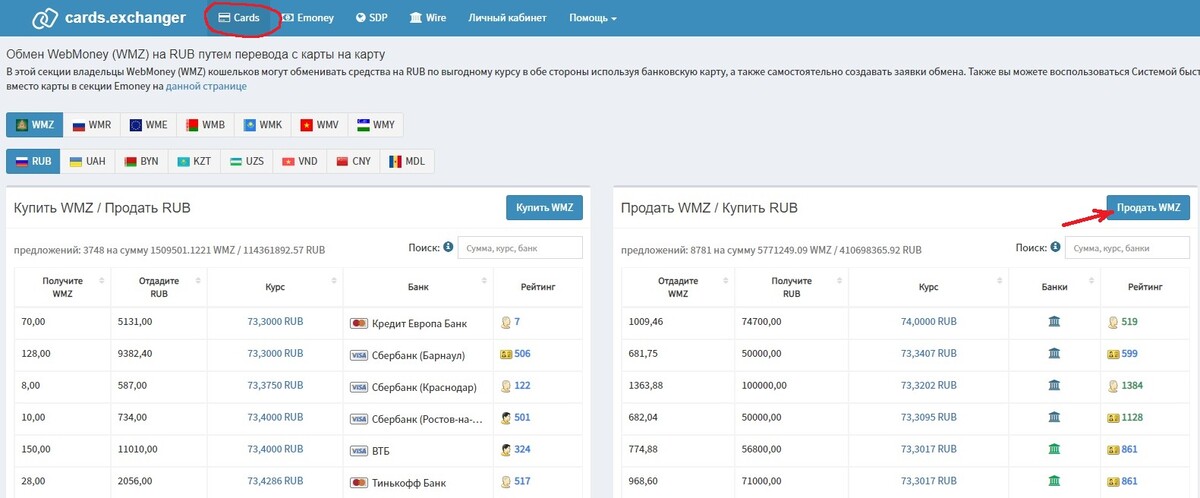Image resolution: width=1200 pixels, height=498 pixels.
Task: Click the info icon by buy-panel Поиск
Action: coord(448,247)
